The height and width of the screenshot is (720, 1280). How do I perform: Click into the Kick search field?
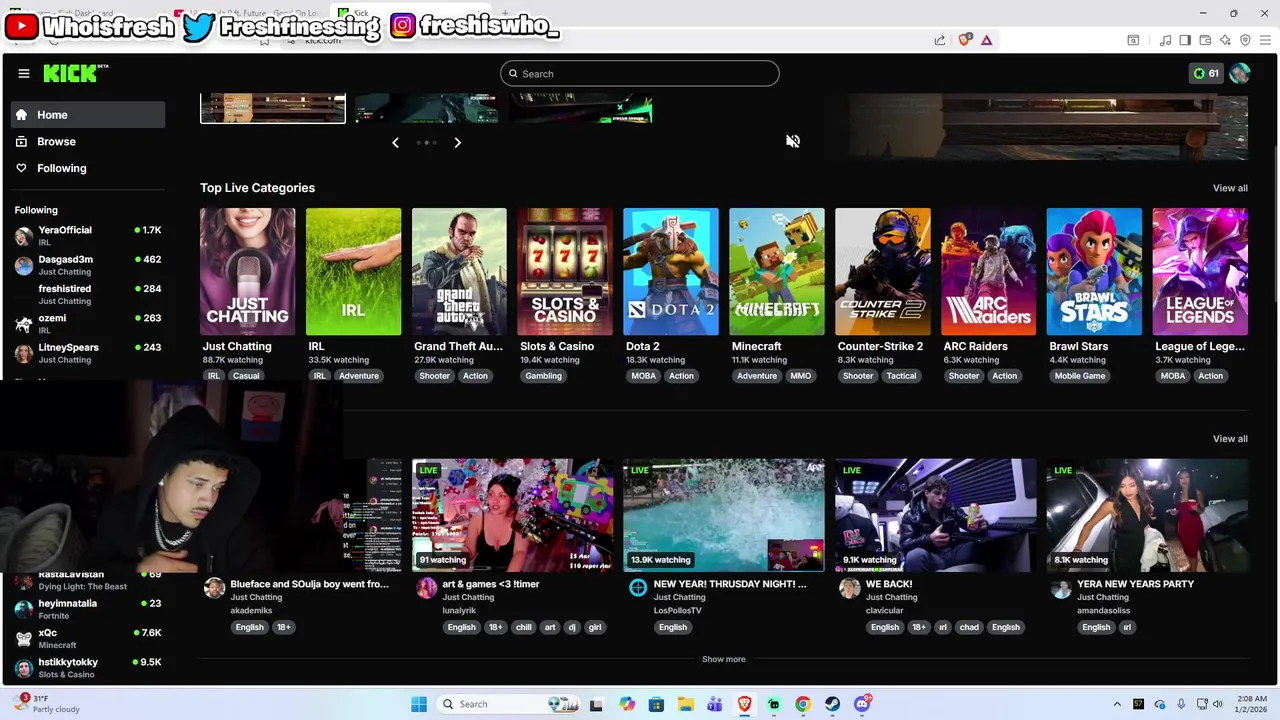click(x=640, y=73)
